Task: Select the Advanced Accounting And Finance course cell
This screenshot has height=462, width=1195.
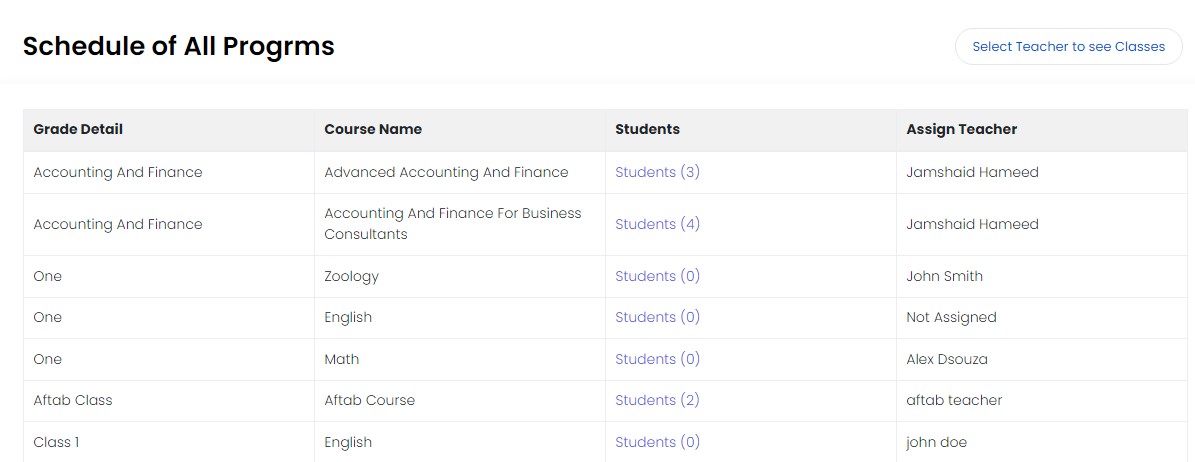Action: tap(446, 172)
